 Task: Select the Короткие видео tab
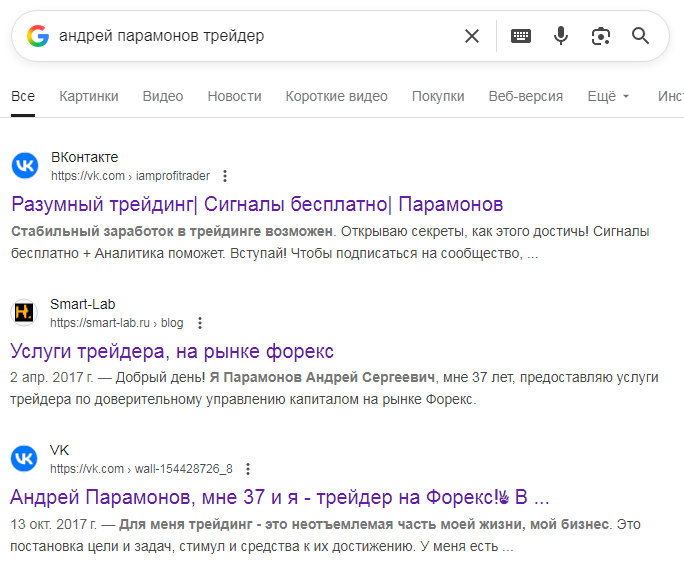[x=336, y=96]
